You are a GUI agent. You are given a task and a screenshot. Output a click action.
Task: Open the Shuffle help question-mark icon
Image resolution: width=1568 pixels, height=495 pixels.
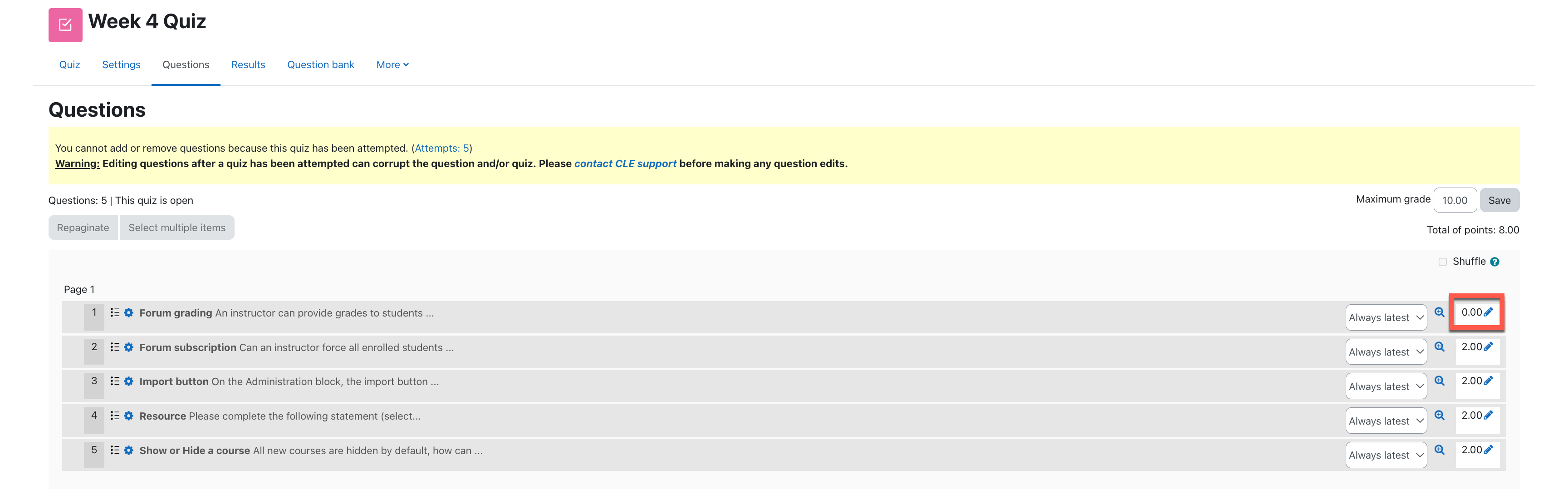(1494, 262)
